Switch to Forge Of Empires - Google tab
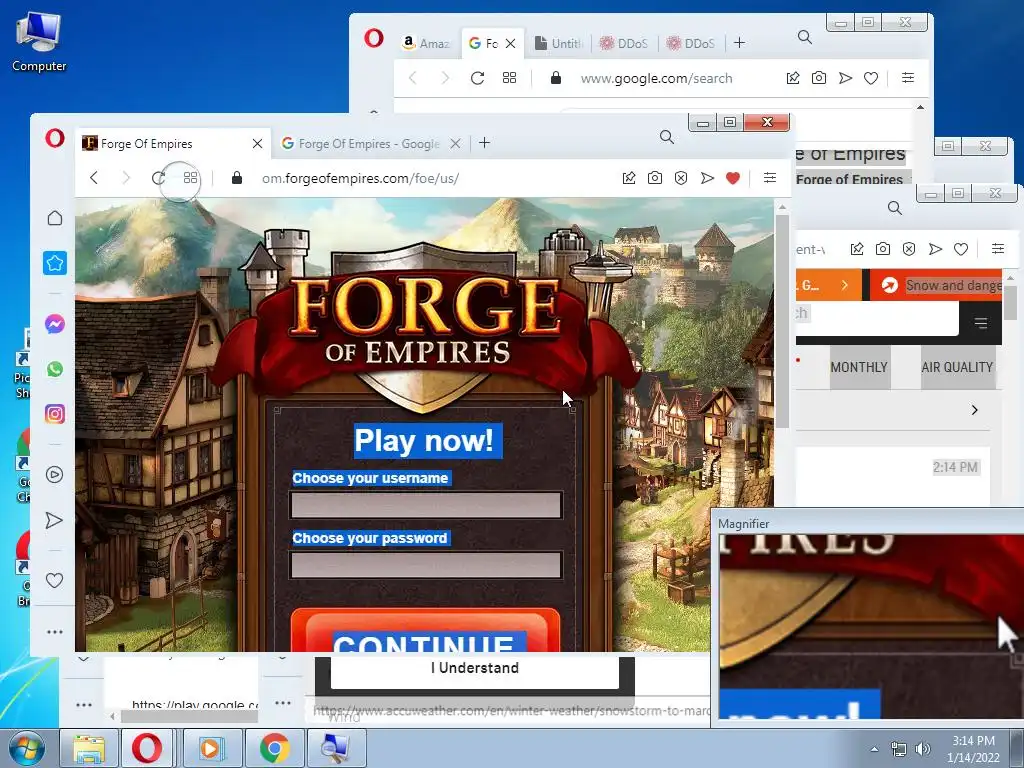The width and height of the screenshot is (1024, 768). [369, 144]
